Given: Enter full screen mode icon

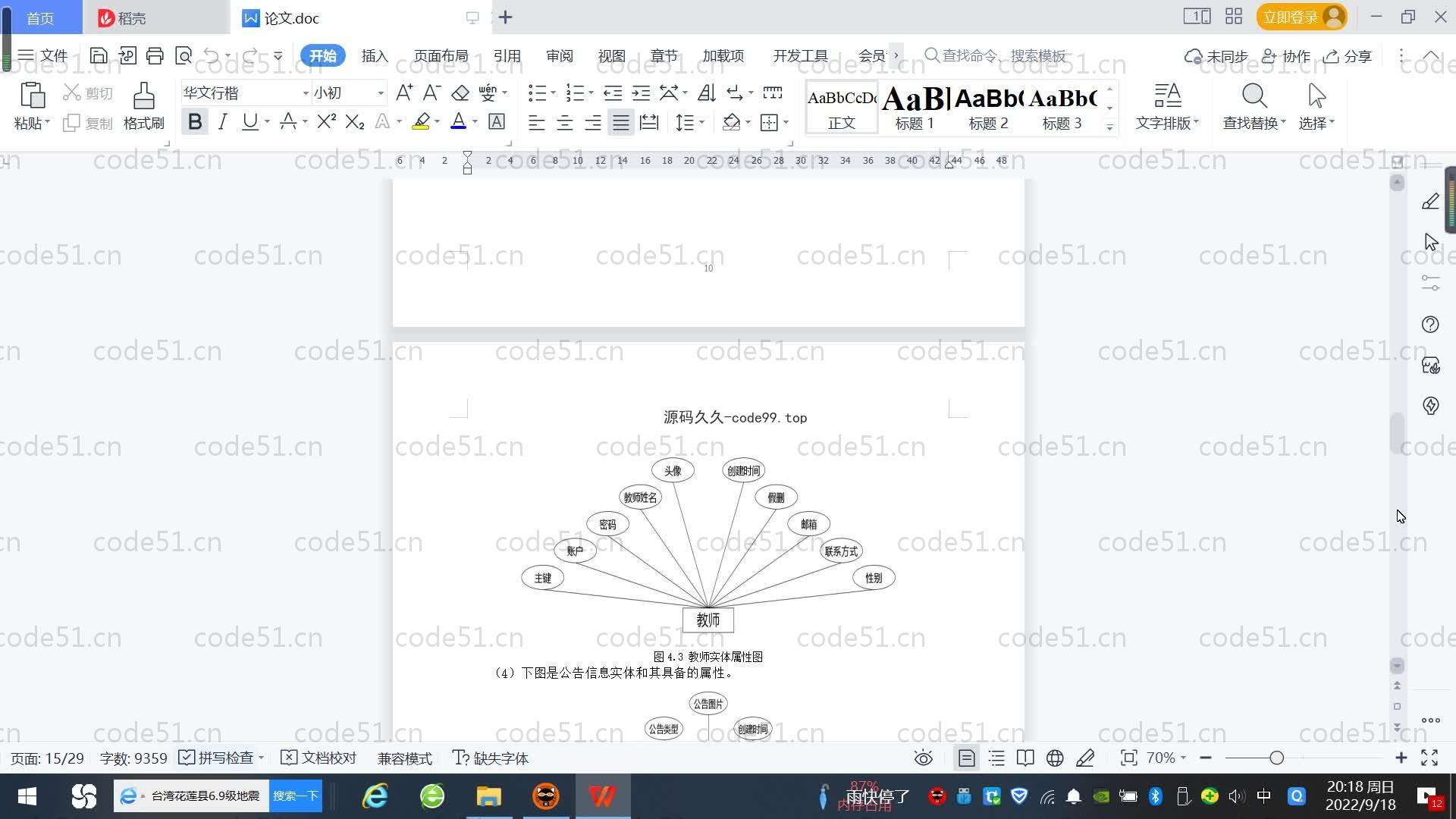Looking at the screenshot, I should pyautogui.click(x=1429, y=758).
